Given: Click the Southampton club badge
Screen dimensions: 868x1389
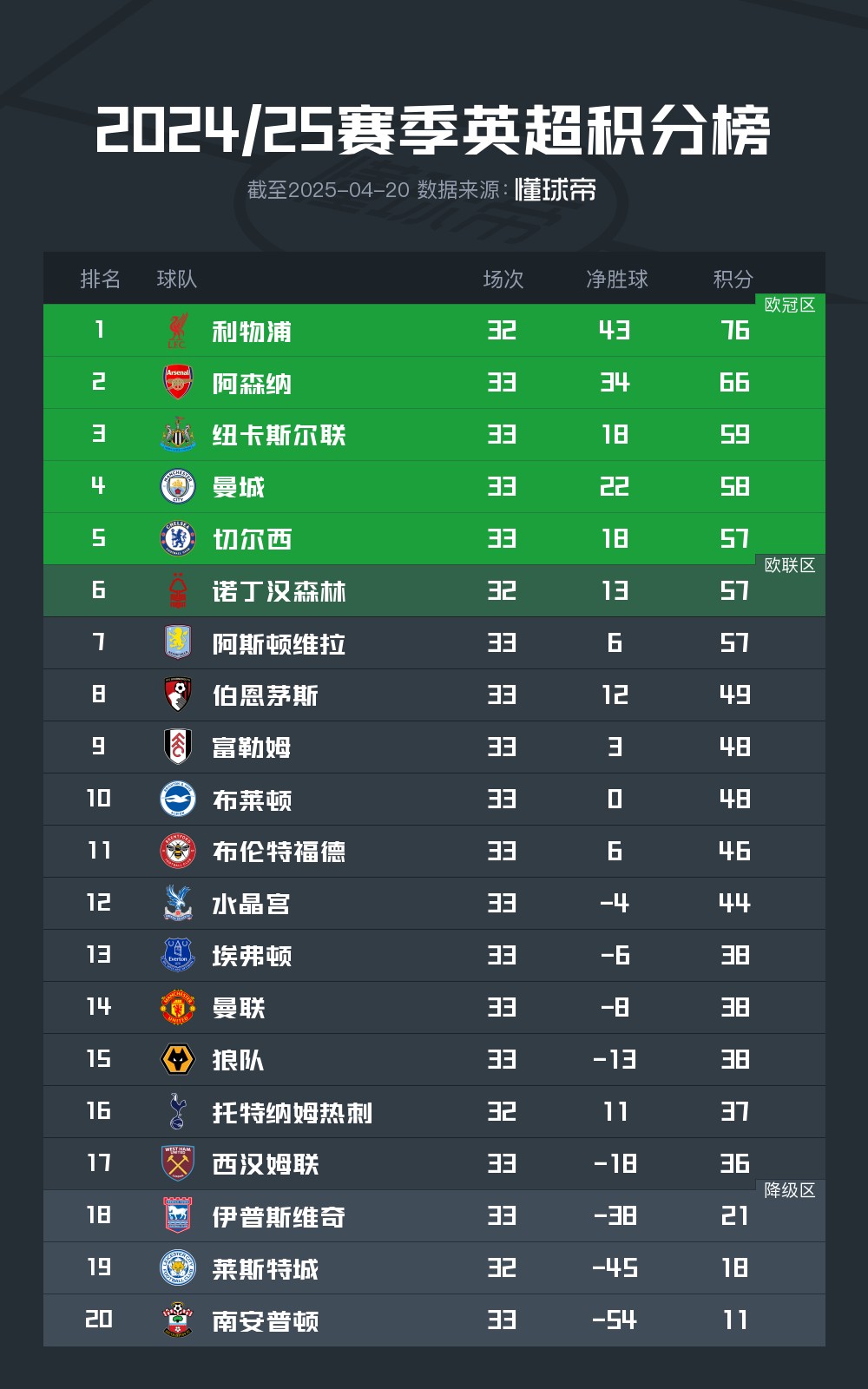Looking at the screenshot, I should point(178,1320).
